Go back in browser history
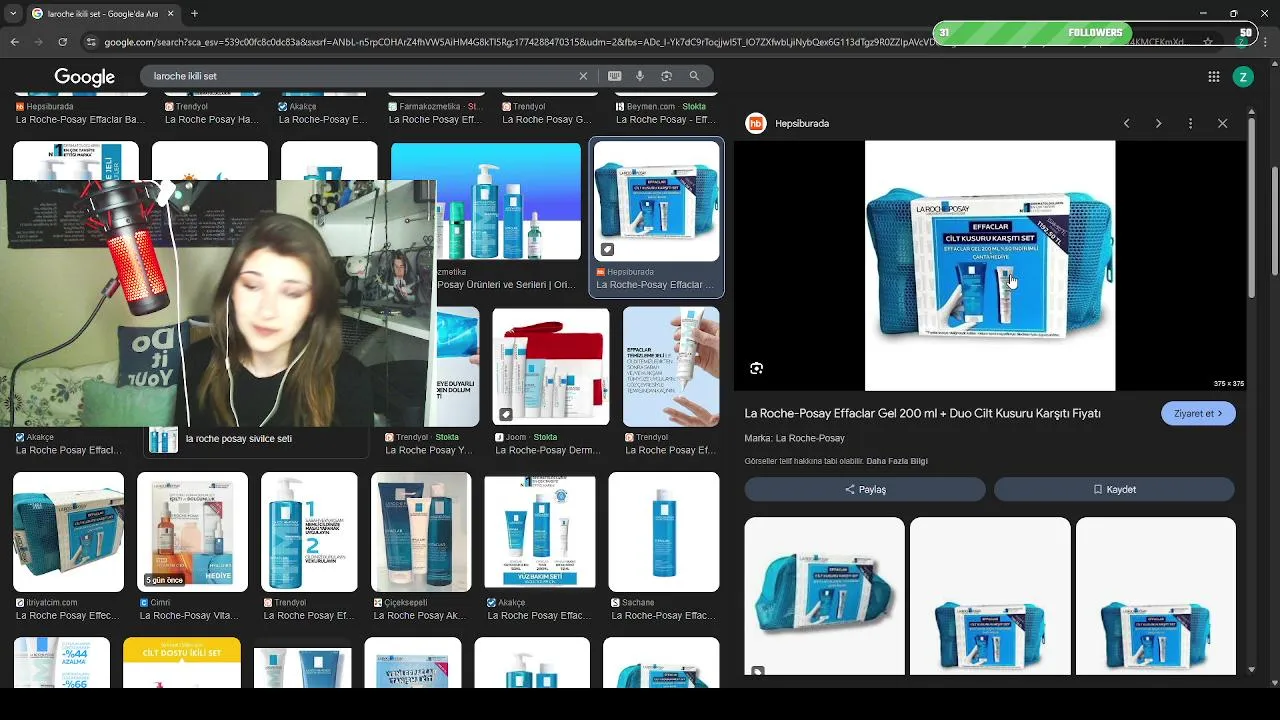 coord(14,42)
